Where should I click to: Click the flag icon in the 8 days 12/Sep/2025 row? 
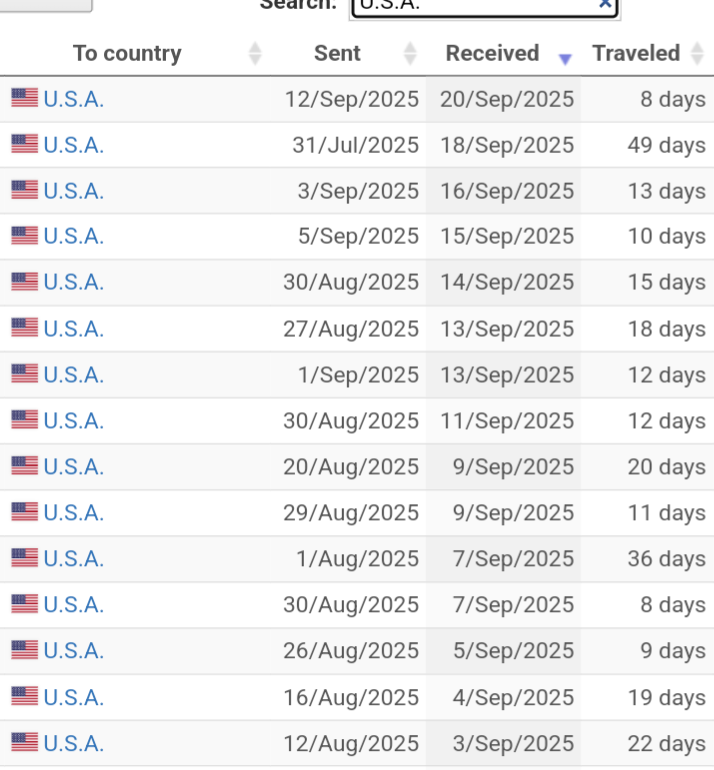(25, 98)
